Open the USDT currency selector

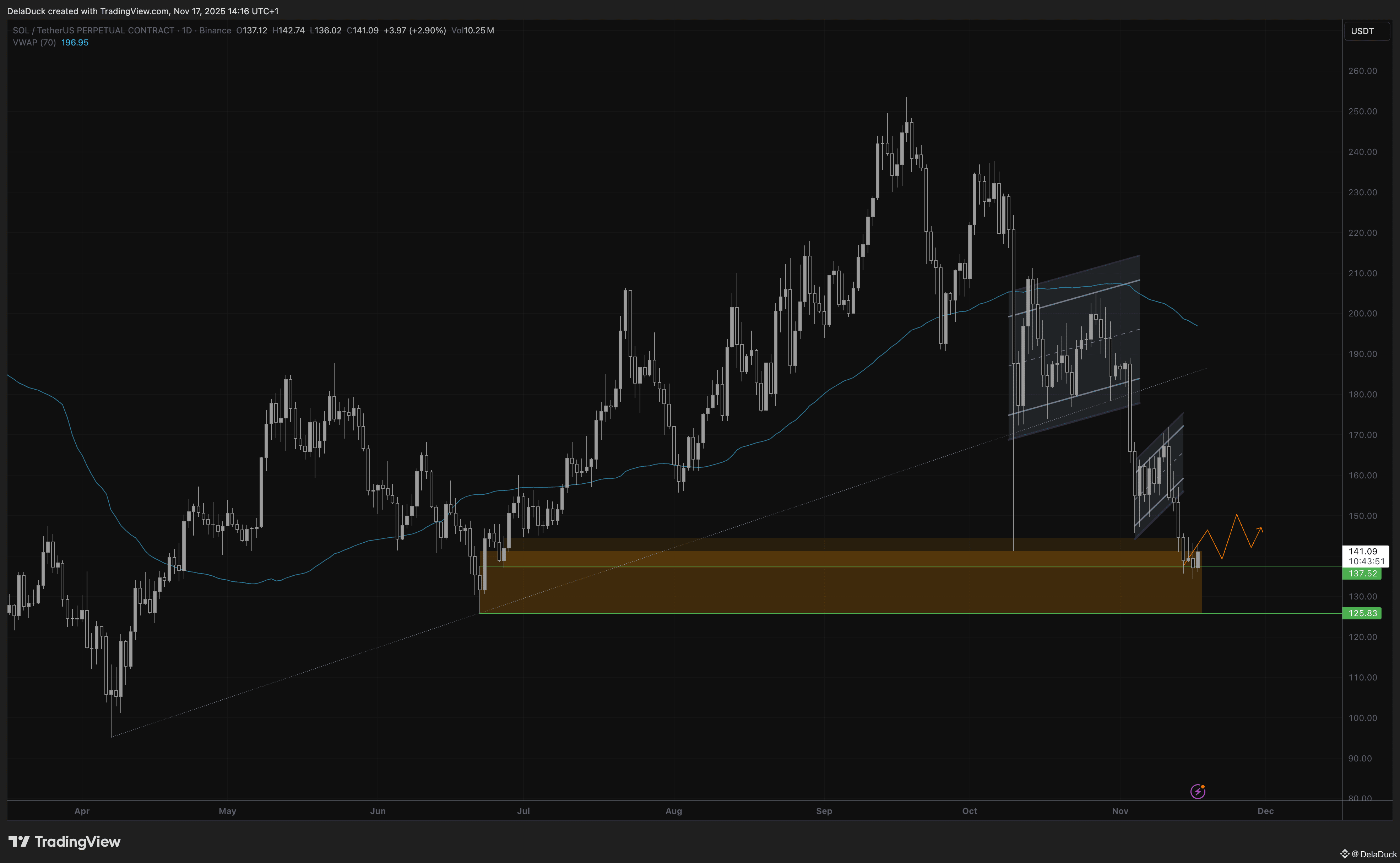coord(1366,31)
